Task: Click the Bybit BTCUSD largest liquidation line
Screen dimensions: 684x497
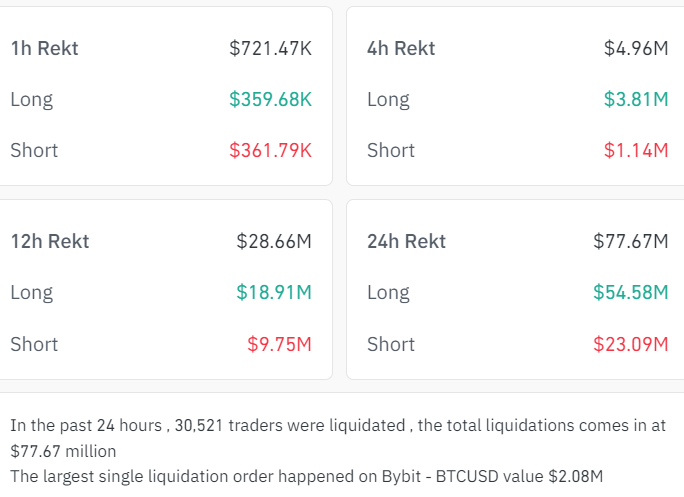Action: (x=307, y=477)
